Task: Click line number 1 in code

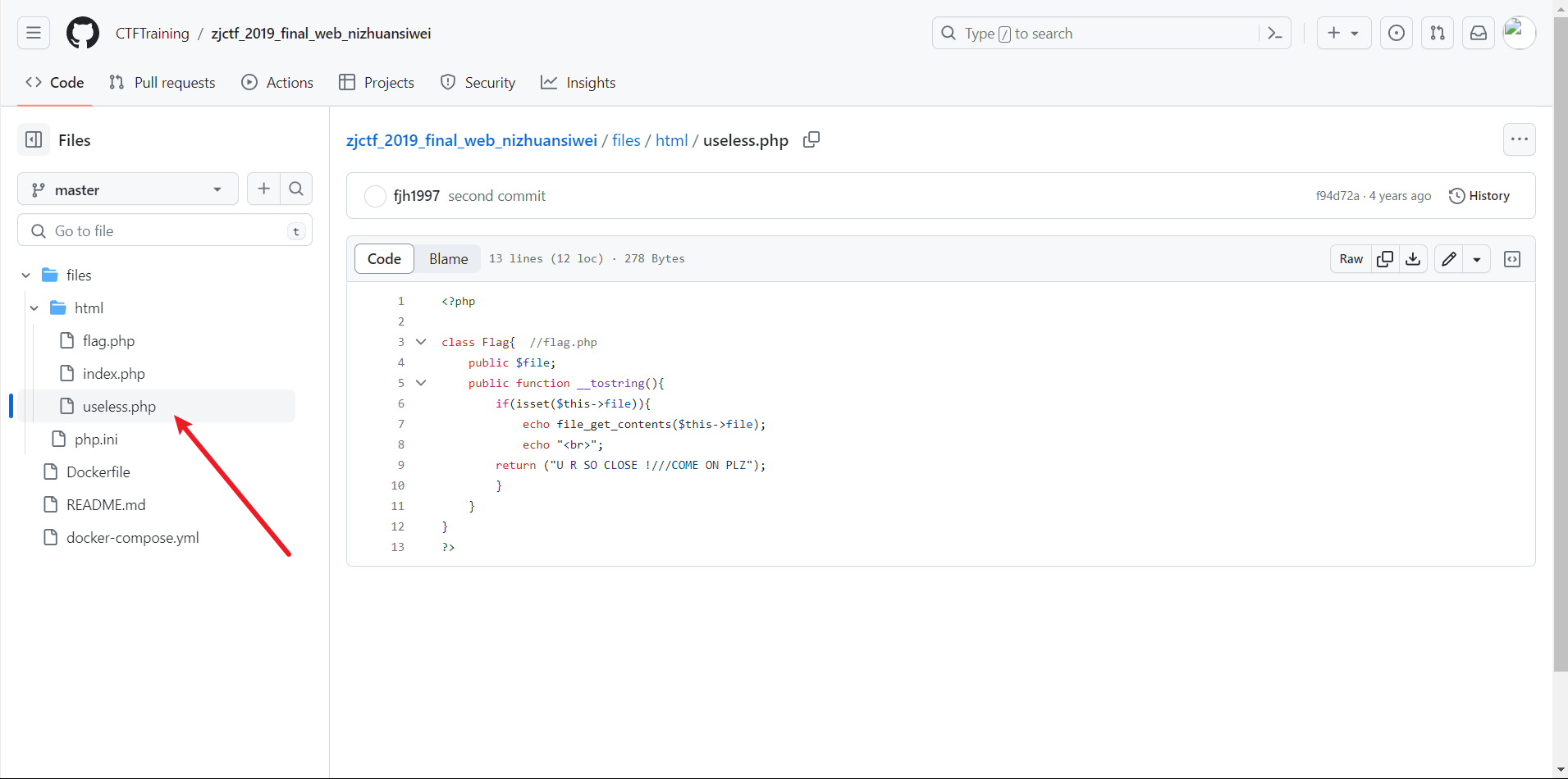Action: tap(400, 301)
